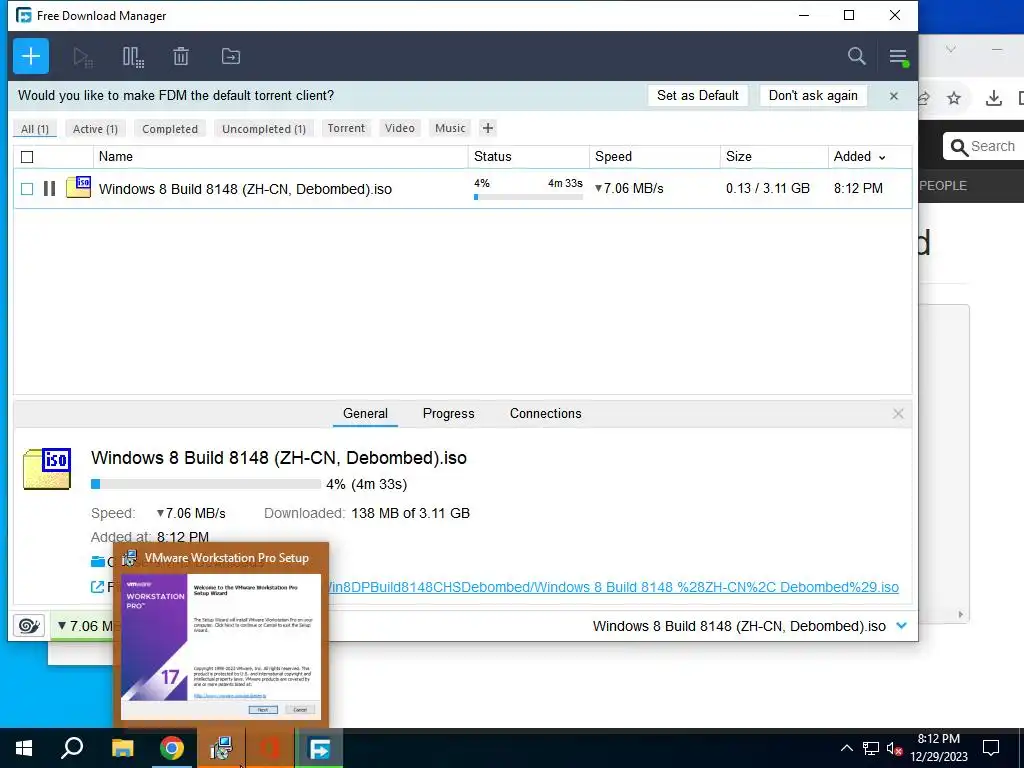This screenshot has height=768, width=1024.
Task: Switch to VMware installer taskbar icon
Action: click(221, 748)
